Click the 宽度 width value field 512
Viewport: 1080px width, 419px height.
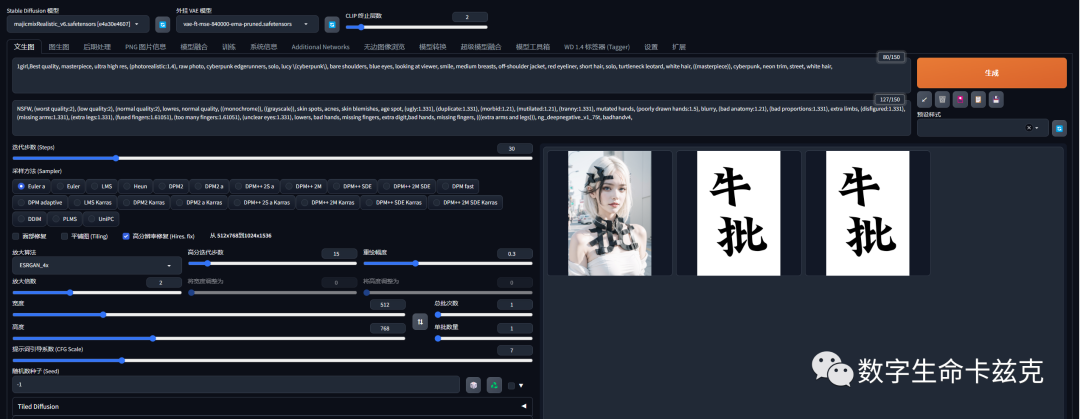pos(387,305)
